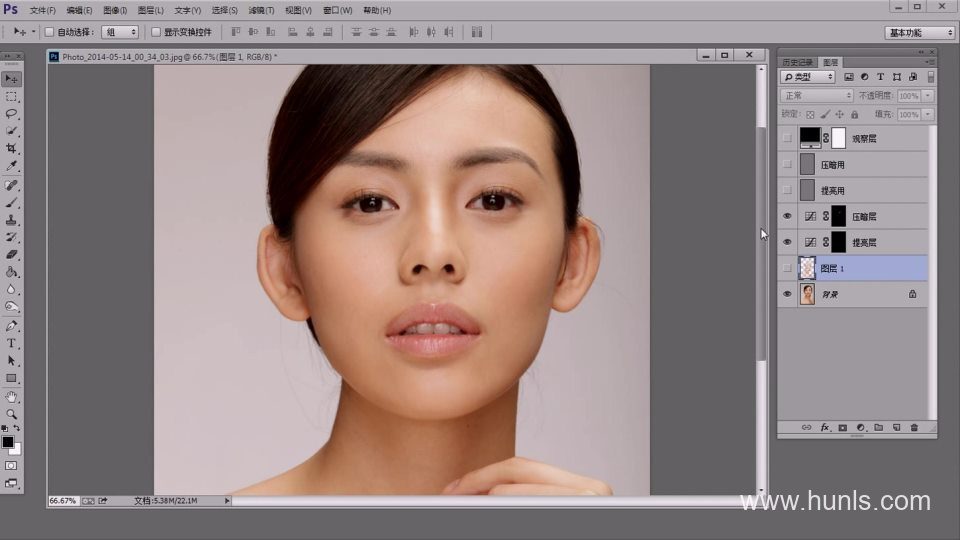Select the Crop tool
Image resolution: width=960 pixels, height=540 pixels.
click(12, 148)
